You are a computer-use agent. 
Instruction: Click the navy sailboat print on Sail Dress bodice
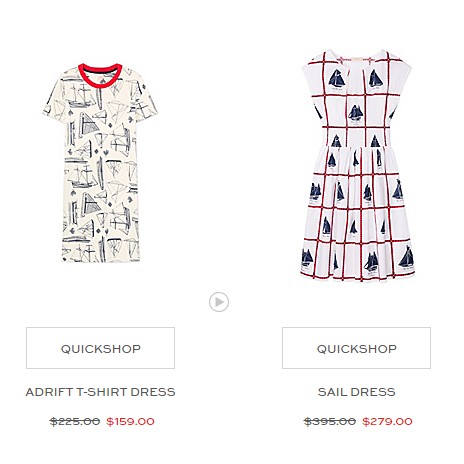[x=337, y=79]
